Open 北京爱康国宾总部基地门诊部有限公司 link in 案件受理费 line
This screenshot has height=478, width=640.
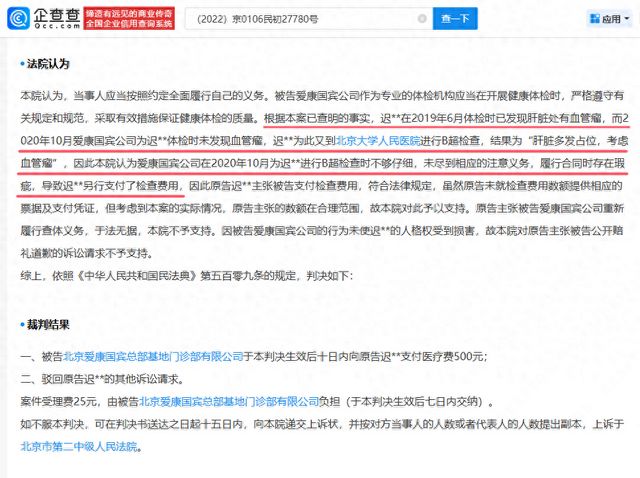click(x=229, y=402)
